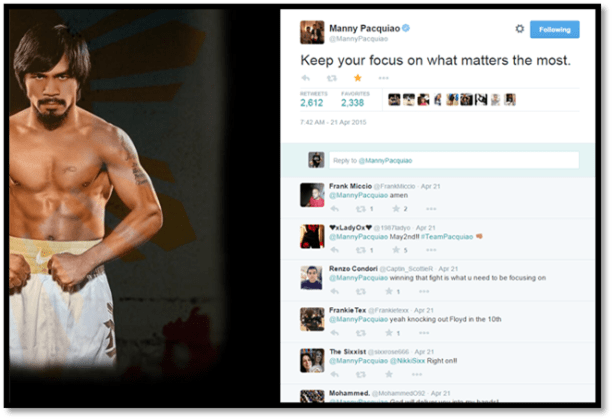
Task: Open Manny Pacquiao's profile avatar
Action: (312, 32)
